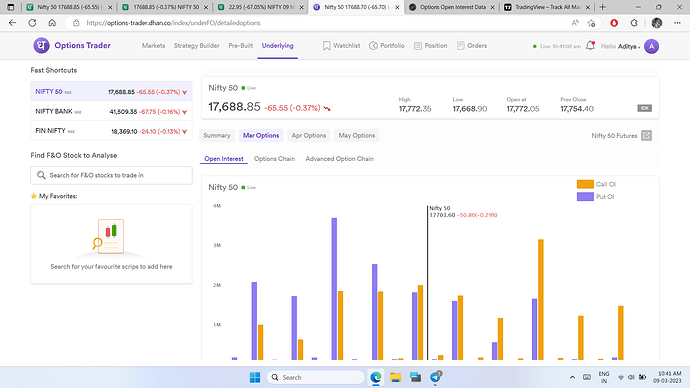Reload the page

pyautogui.click(x=32, y=23)
